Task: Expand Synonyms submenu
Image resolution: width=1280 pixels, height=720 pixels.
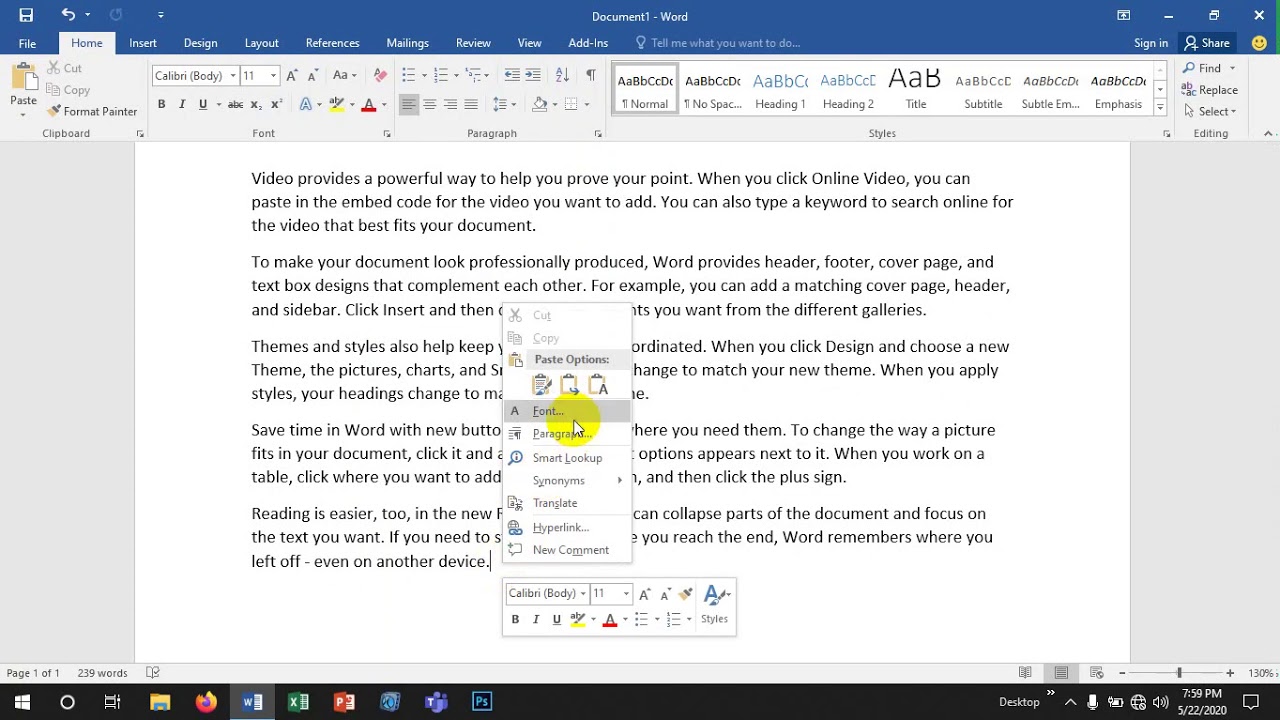Action: [567, 480]
